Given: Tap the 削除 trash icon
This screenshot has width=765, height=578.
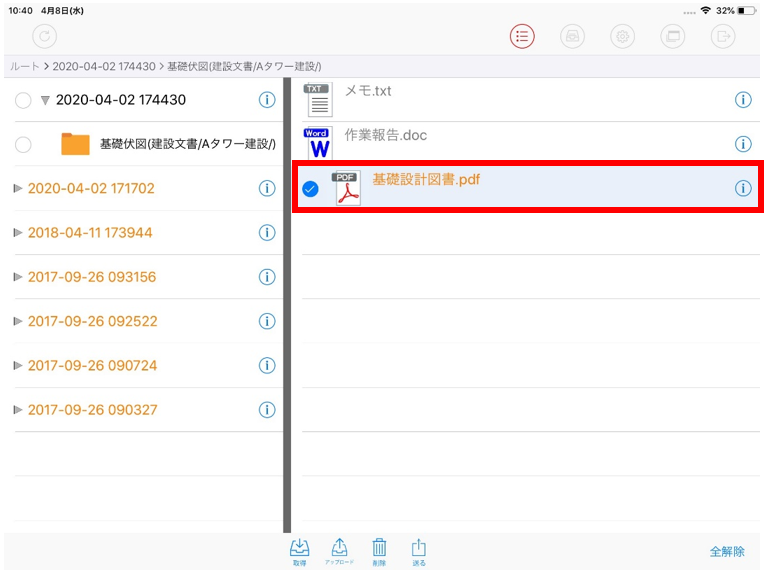Looking at the screenshot, I should pos(379,549).
